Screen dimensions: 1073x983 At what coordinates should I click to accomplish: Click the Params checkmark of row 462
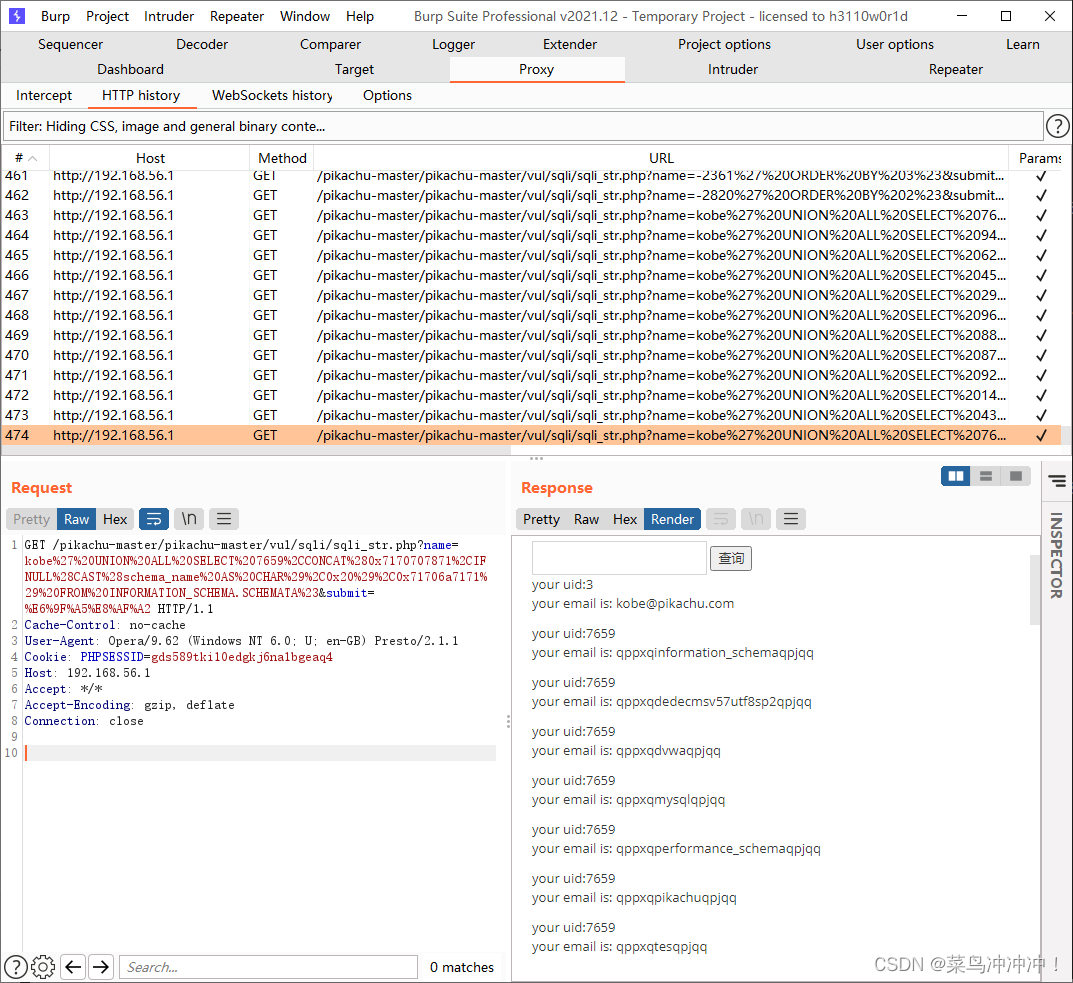click(x=1041, y=195)
